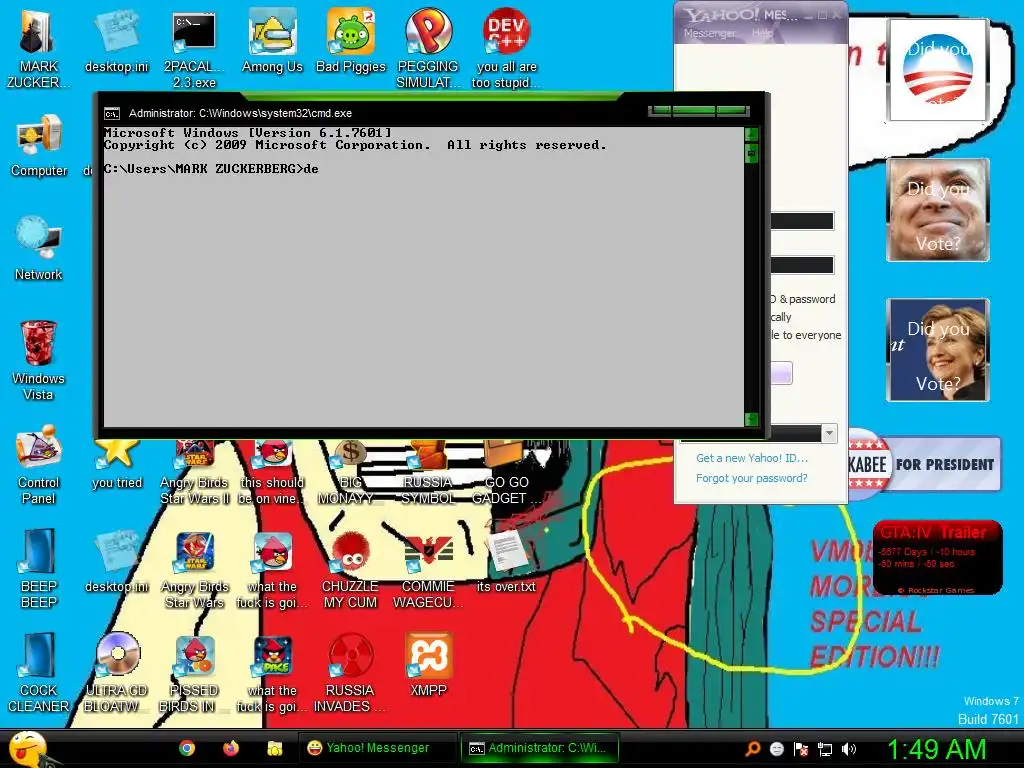Viewport: 1024px width, 768px height.
Task: Click the network tray icon
Action: 824,749
